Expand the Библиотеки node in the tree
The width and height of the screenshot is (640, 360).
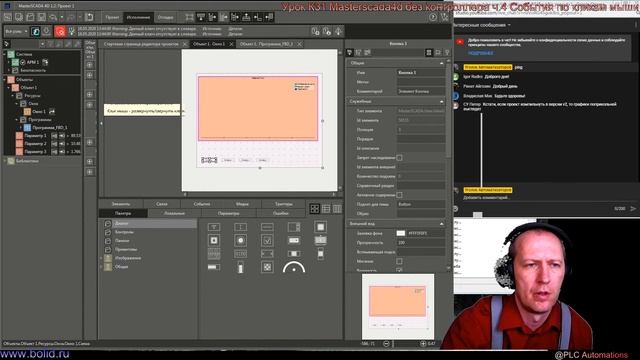(x=4, y=161)
